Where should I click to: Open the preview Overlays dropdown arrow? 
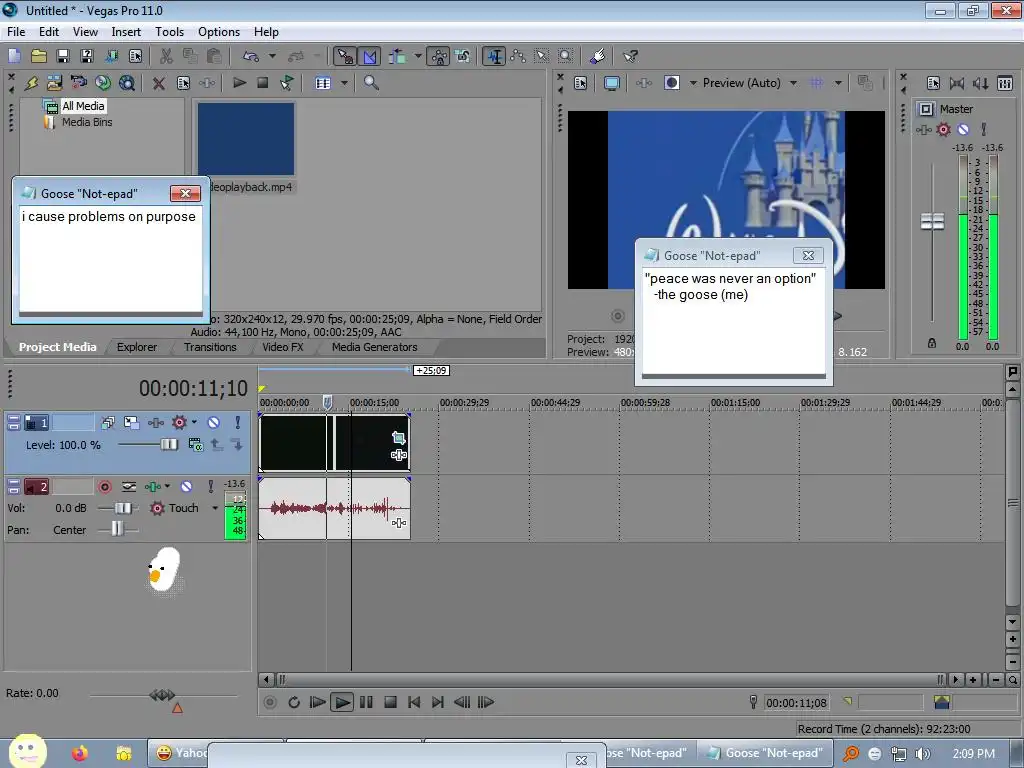point(839,83)
